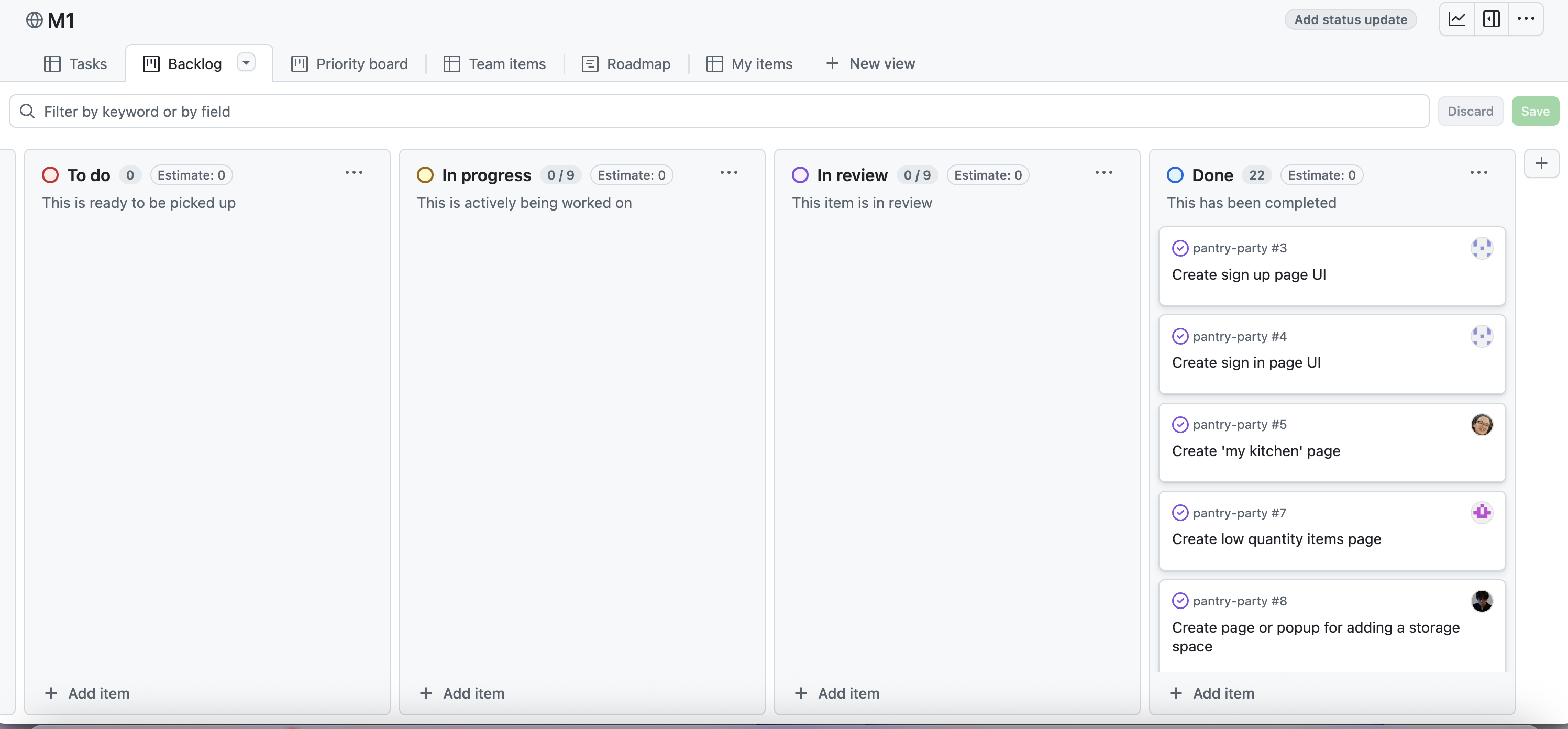Click the avatar on pantry-party #8 card
1568x729 pixels.
(x=1482, y=601)
